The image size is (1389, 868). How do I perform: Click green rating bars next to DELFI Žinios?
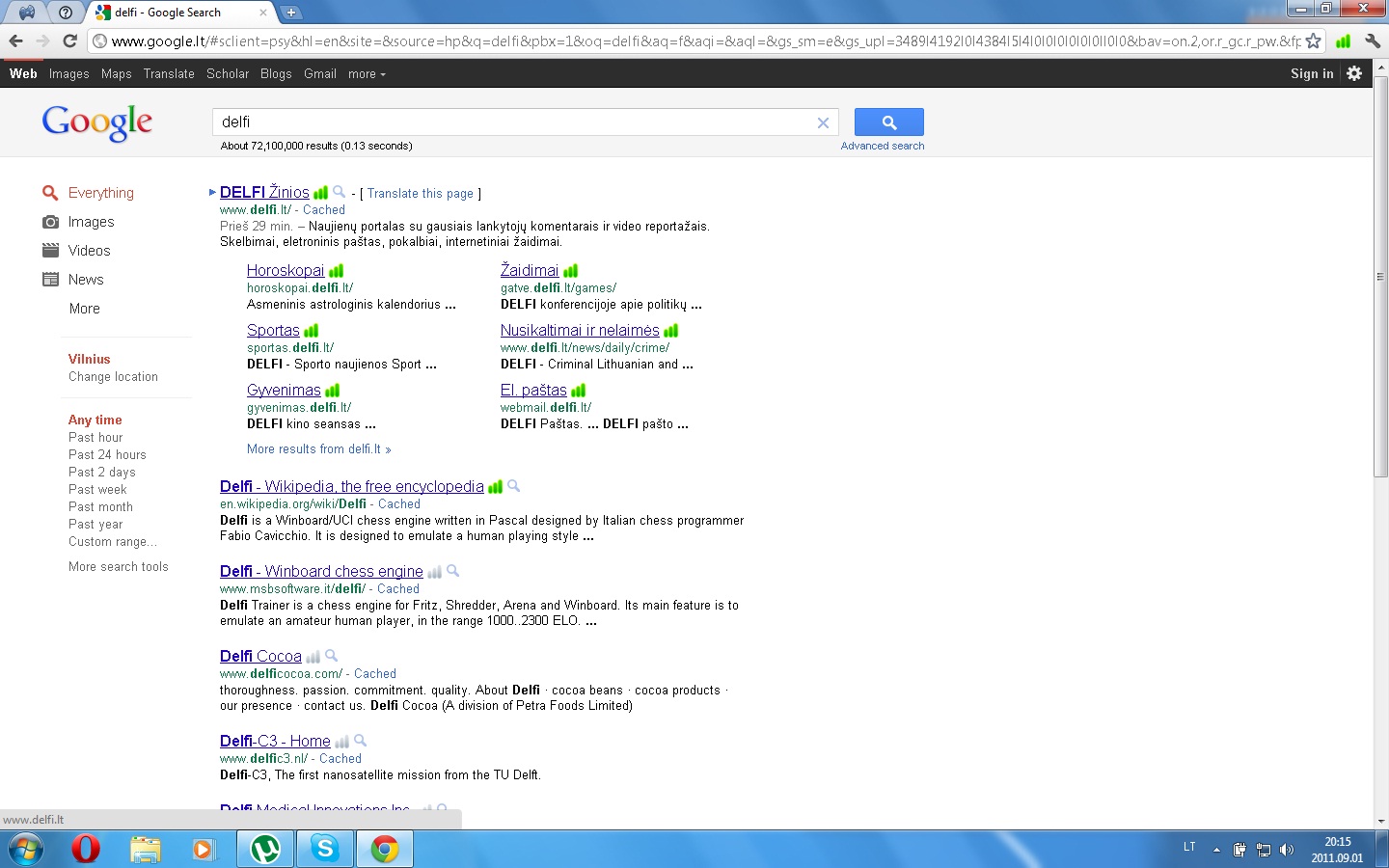tap(321, 193)
